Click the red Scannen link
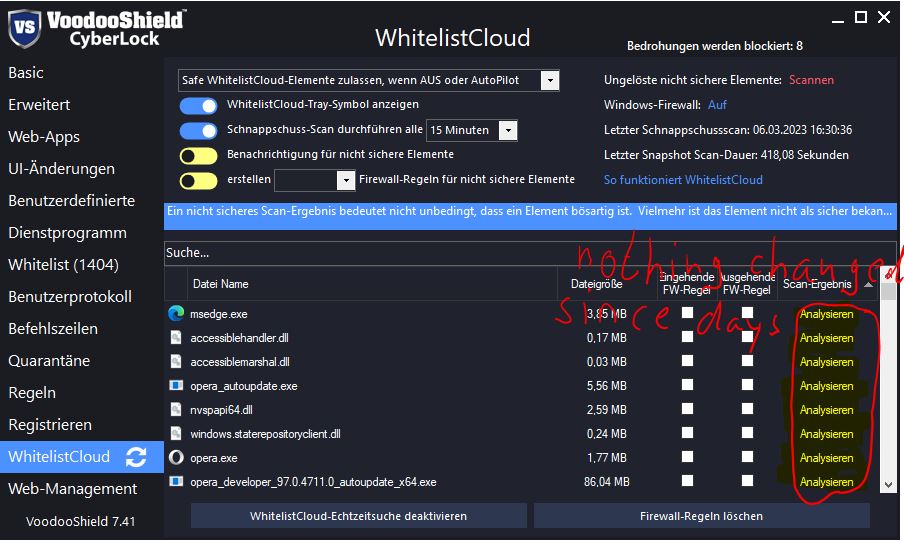904x542 pixels. pos(811,80)
